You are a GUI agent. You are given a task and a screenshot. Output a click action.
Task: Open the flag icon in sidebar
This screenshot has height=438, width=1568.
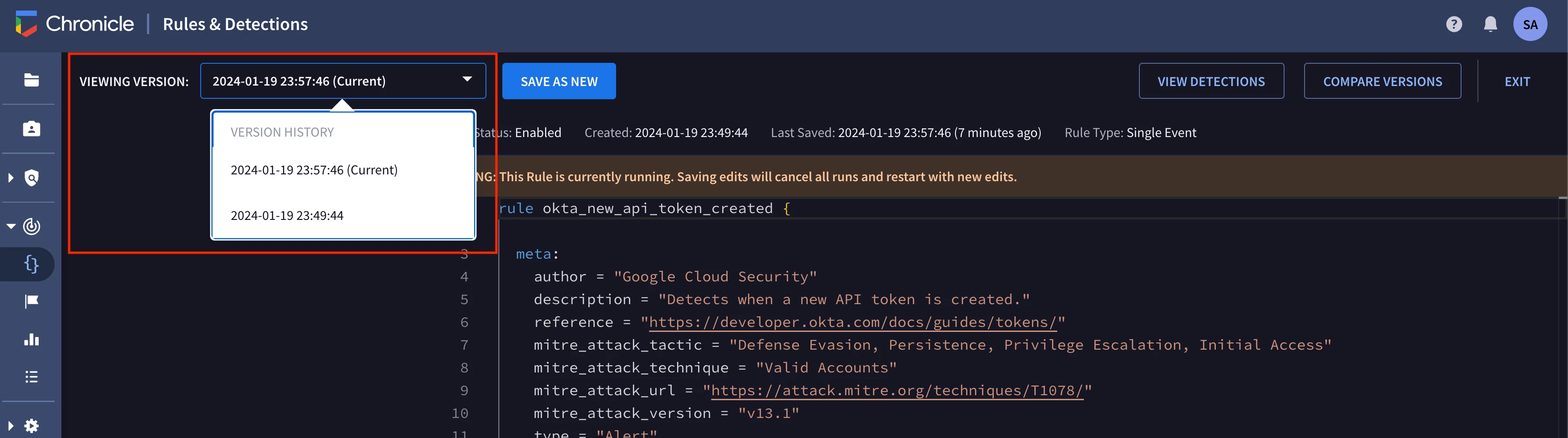click(32, 301)
